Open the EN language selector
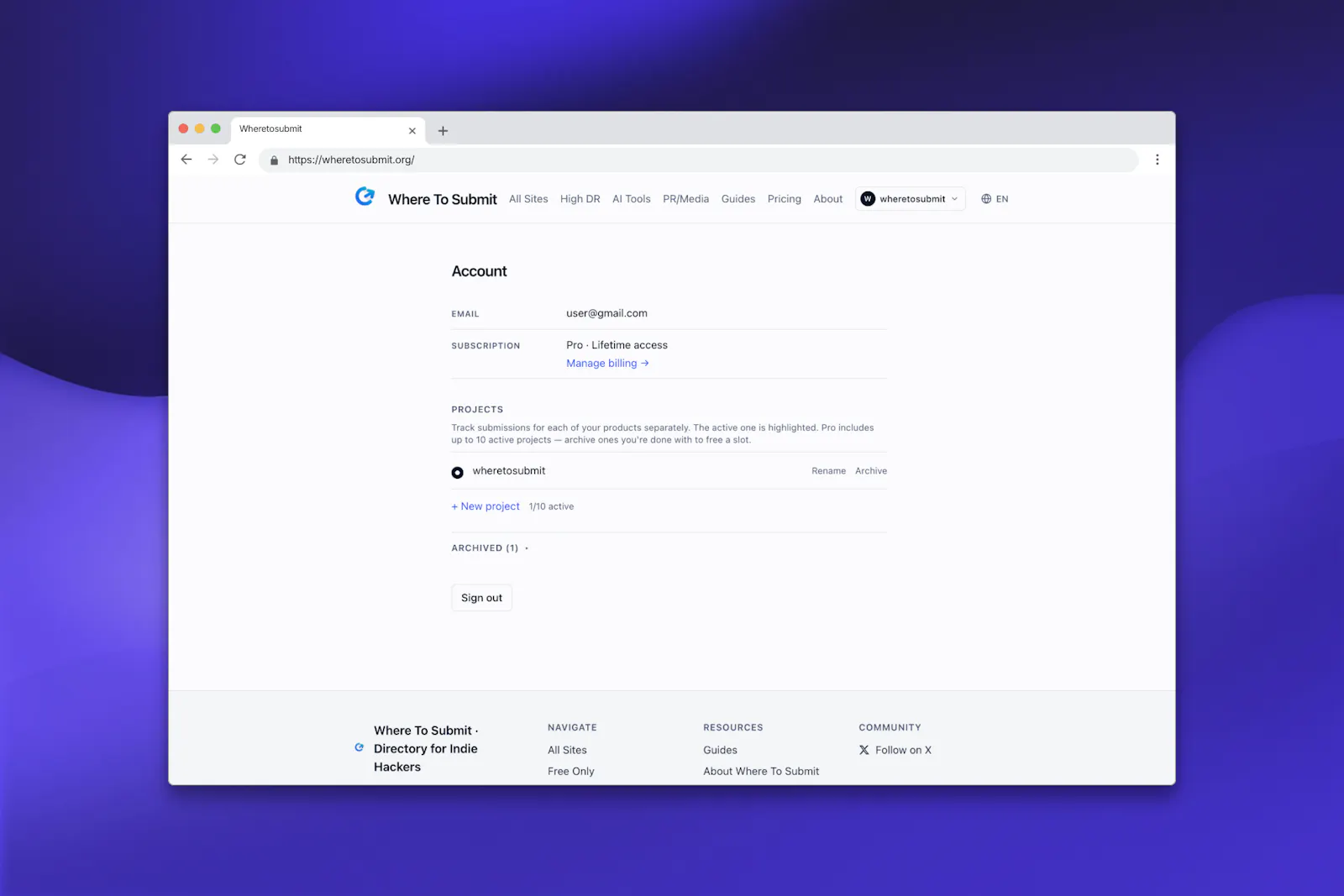 (x=995, y=199)
